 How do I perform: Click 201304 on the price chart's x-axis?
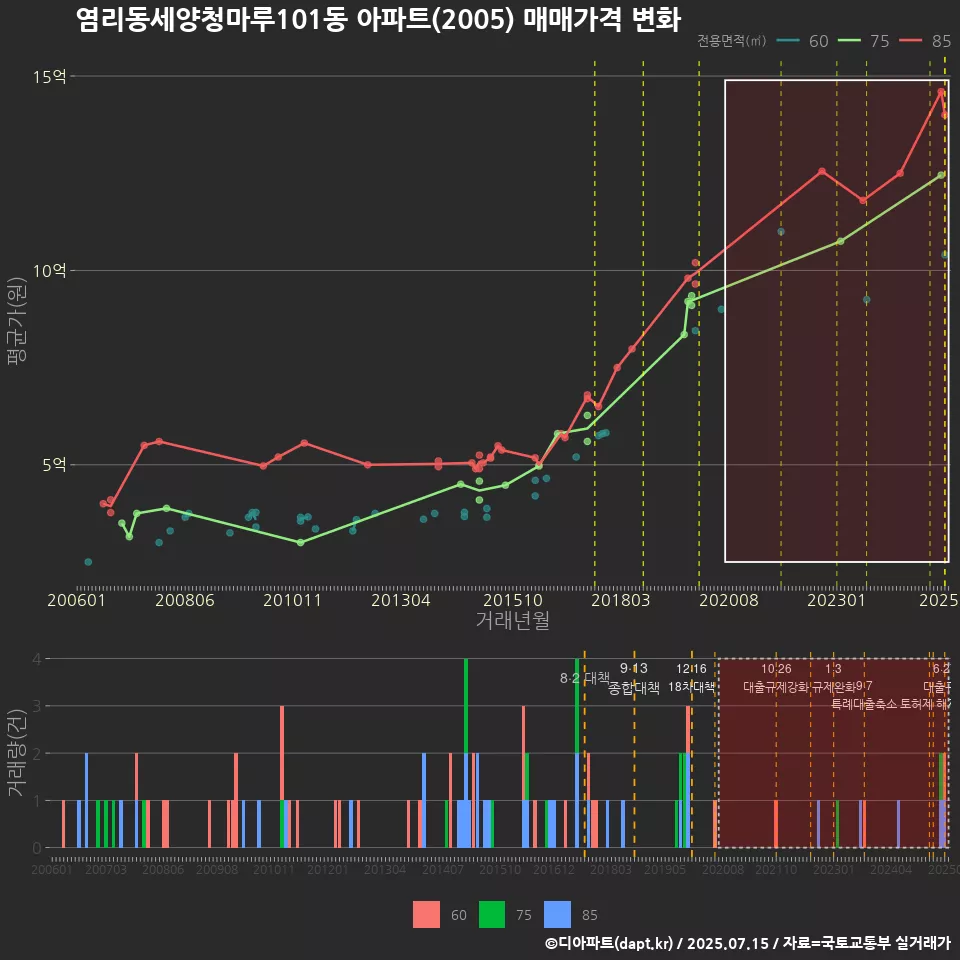click(400, 600)
